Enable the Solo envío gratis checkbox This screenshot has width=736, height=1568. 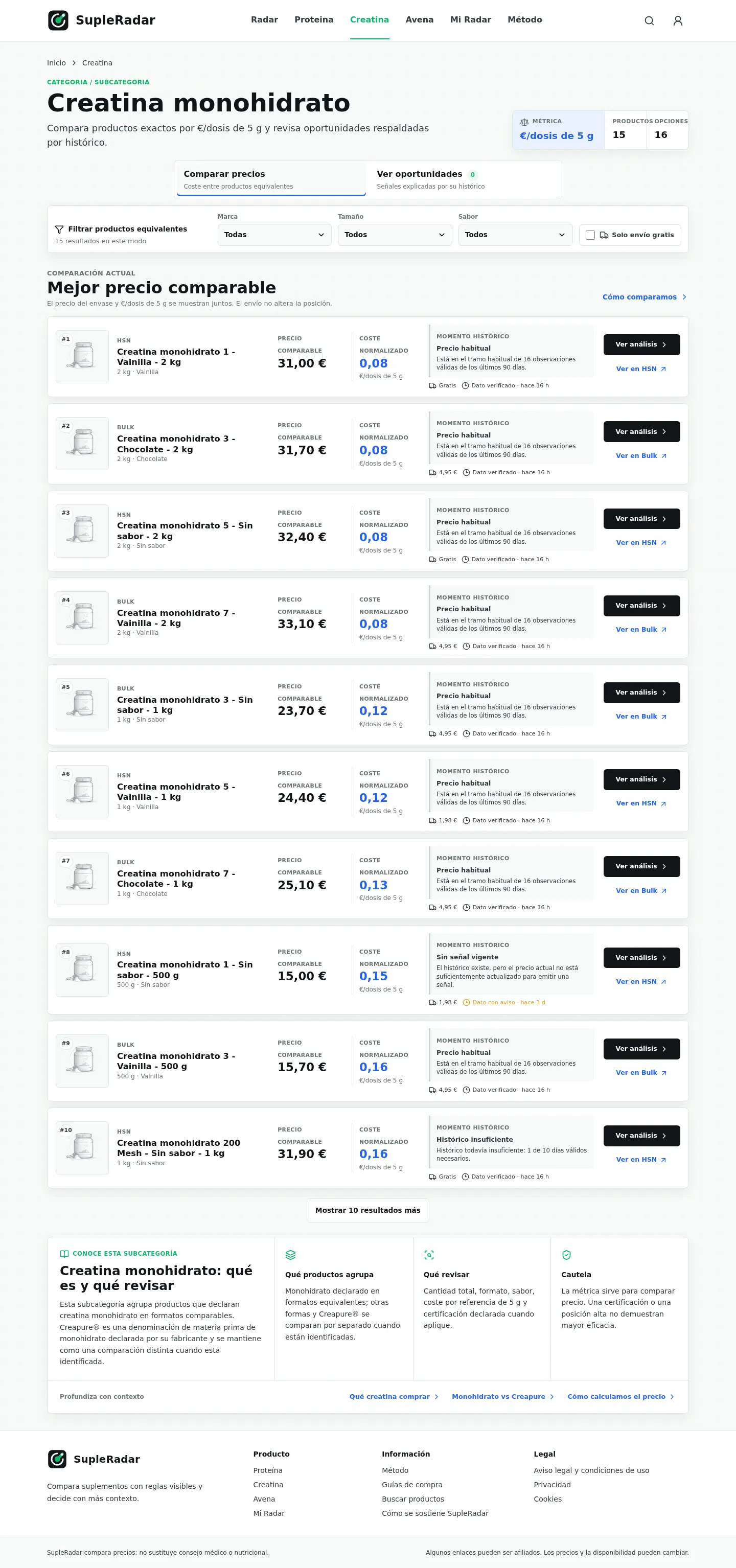(590, 235)
